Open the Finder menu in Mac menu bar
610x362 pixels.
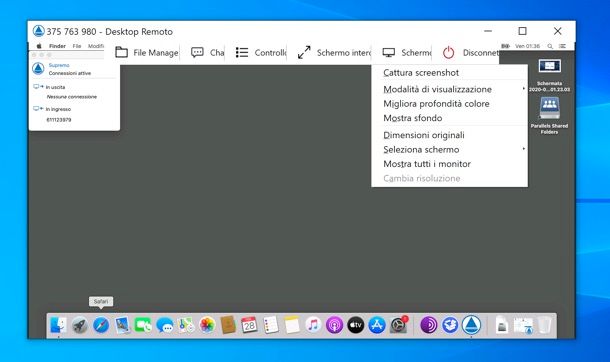57,46
